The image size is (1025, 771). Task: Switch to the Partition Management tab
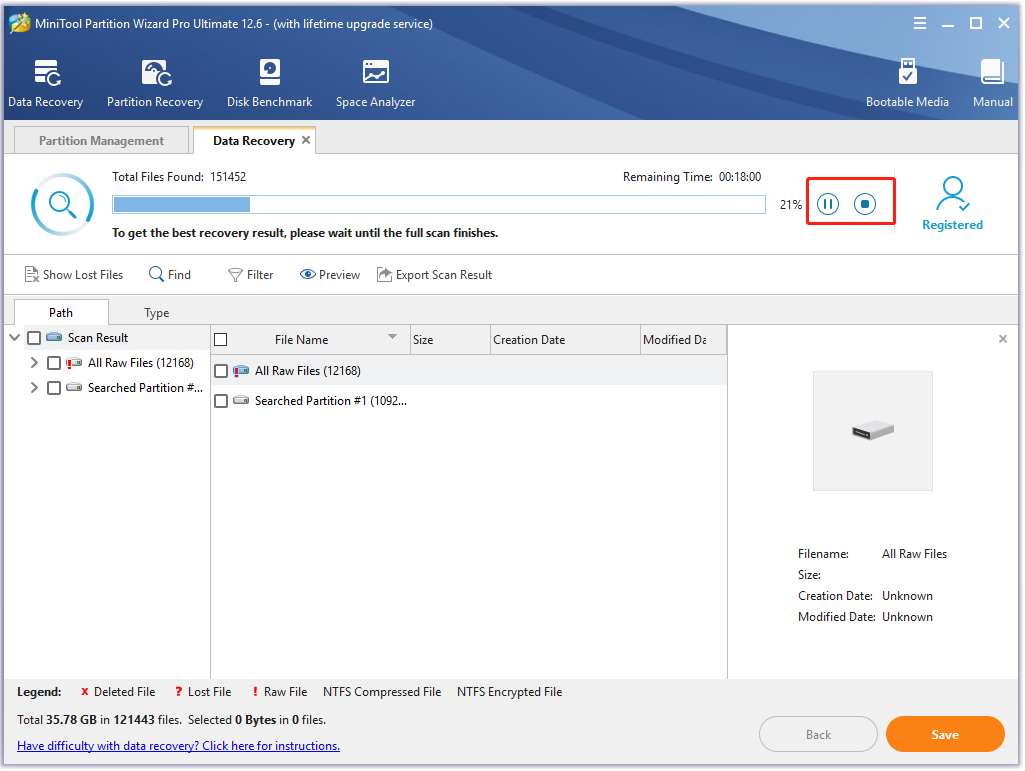pyautogui.click(x=101, y=141)
